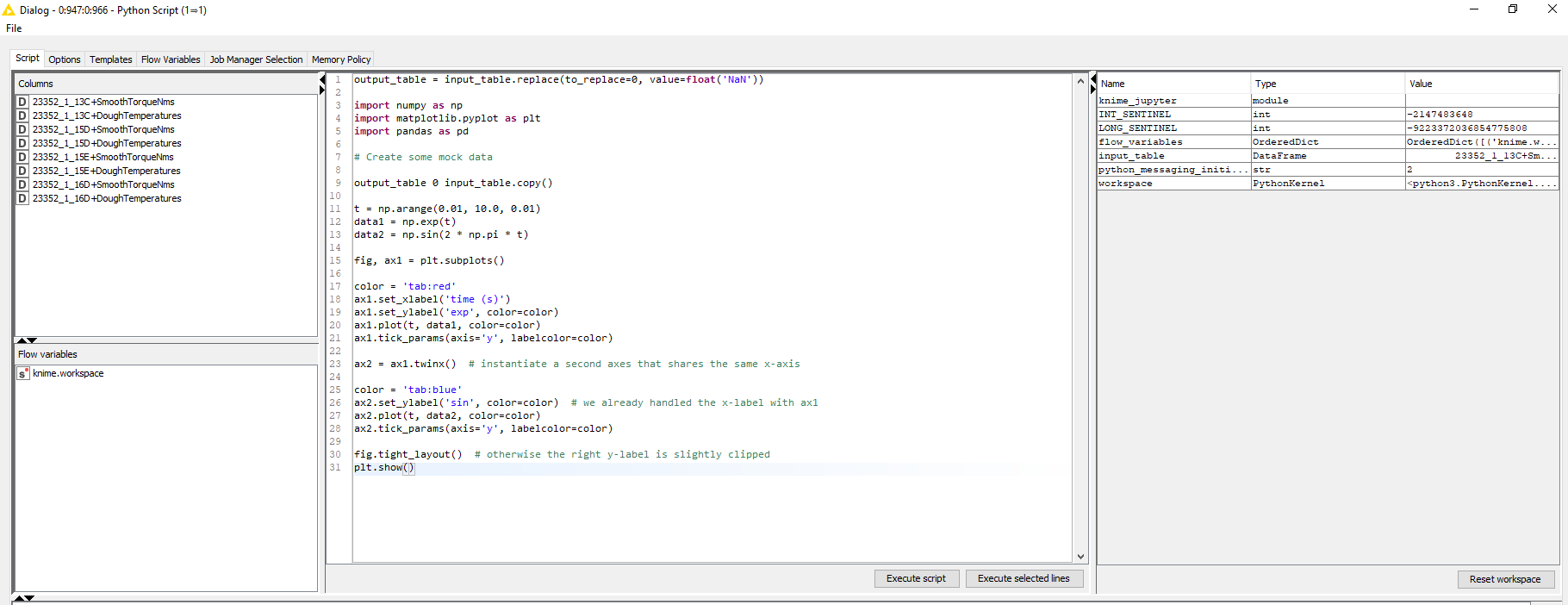The image size is (1568, 605).
Task: Click the DataFrame type cell
Action: 1328,156
